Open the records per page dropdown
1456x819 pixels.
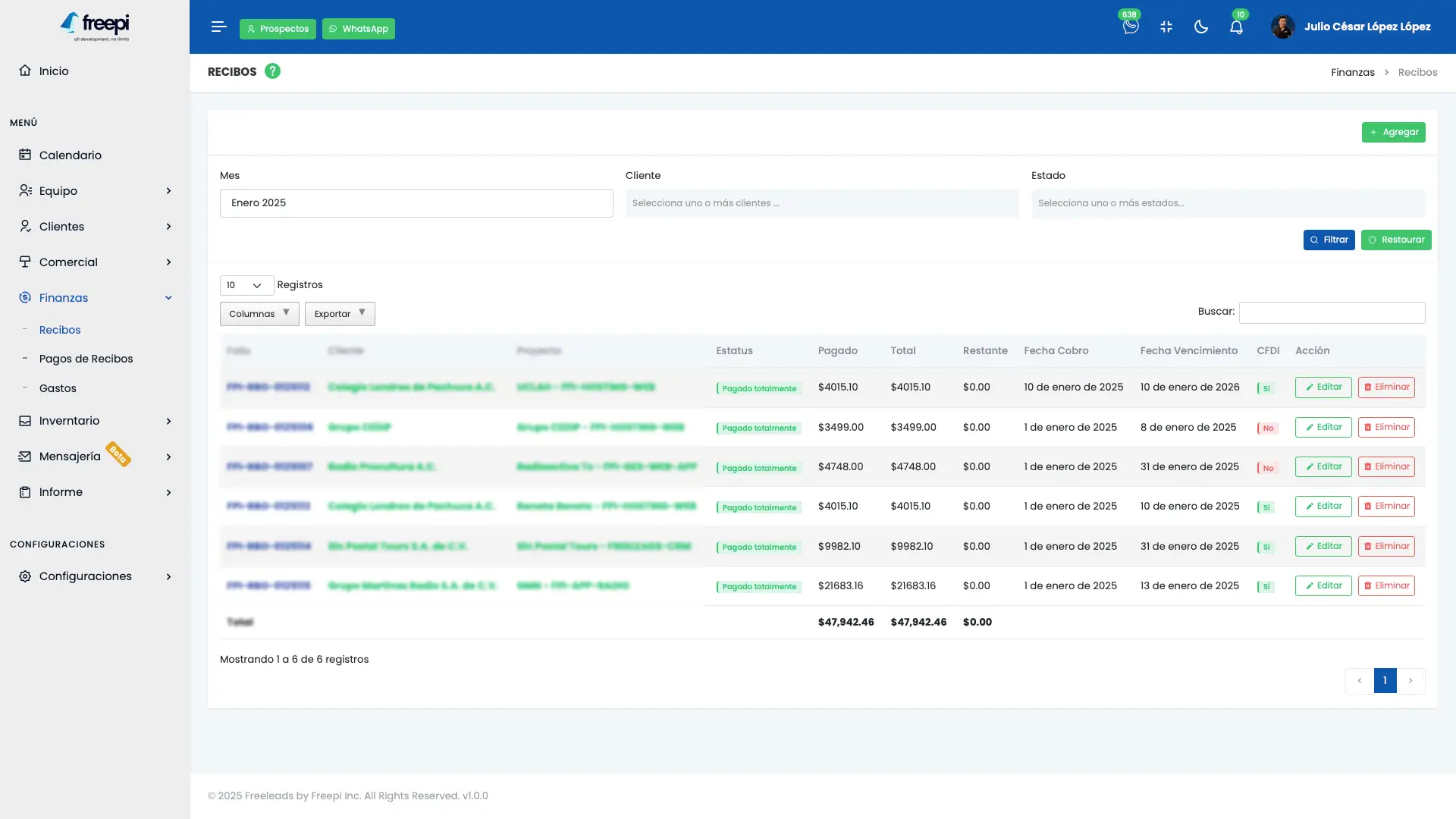(246, 285)
